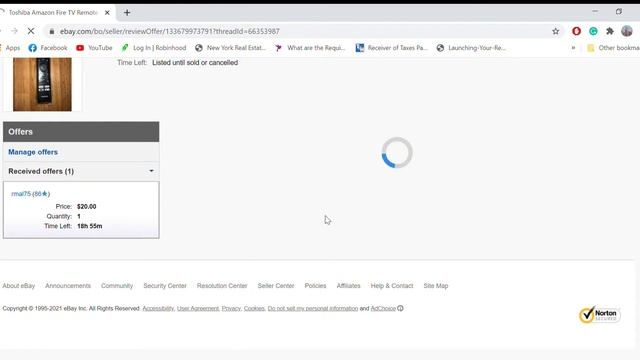Open the Extensions puzzle piece menu

tap(610, 31)
